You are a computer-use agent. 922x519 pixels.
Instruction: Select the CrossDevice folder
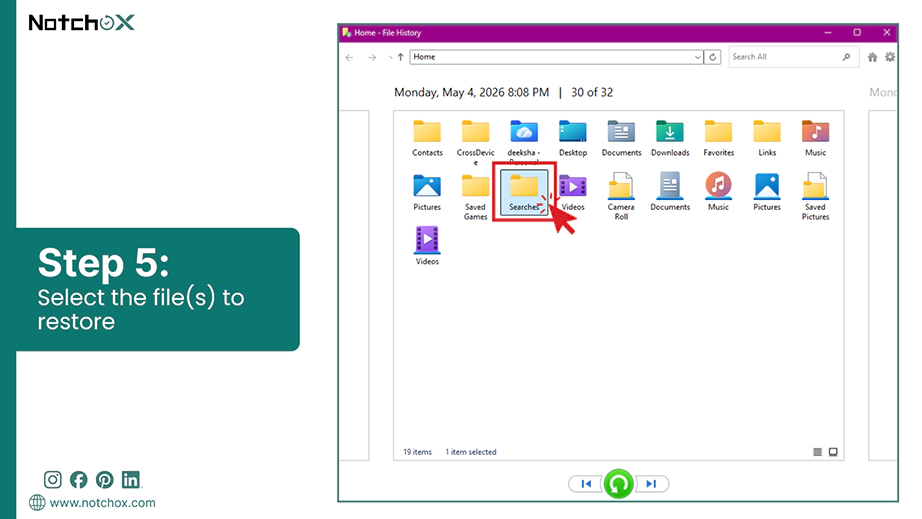point(475,142)
